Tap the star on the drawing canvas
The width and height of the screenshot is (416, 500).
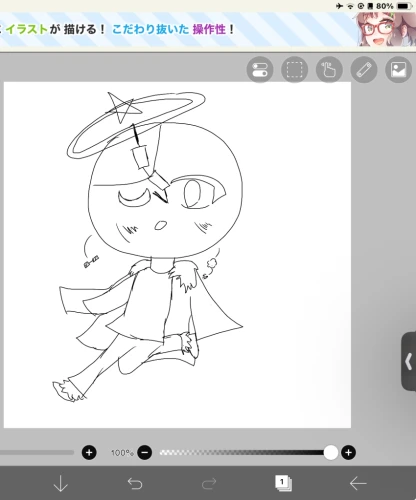pos(121,107)
